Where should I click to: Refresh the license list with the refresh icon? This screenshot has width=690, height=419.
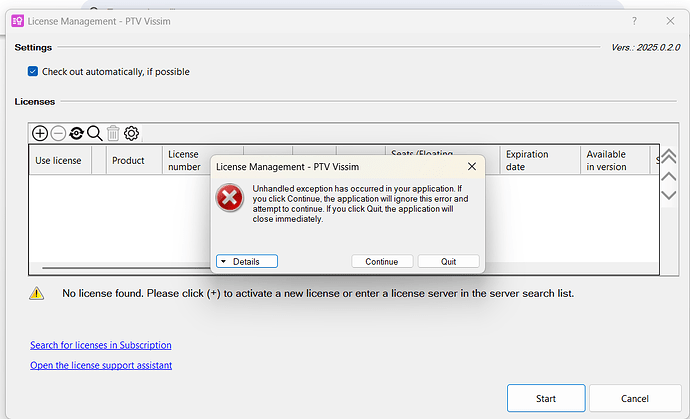[x=77, y=133]
